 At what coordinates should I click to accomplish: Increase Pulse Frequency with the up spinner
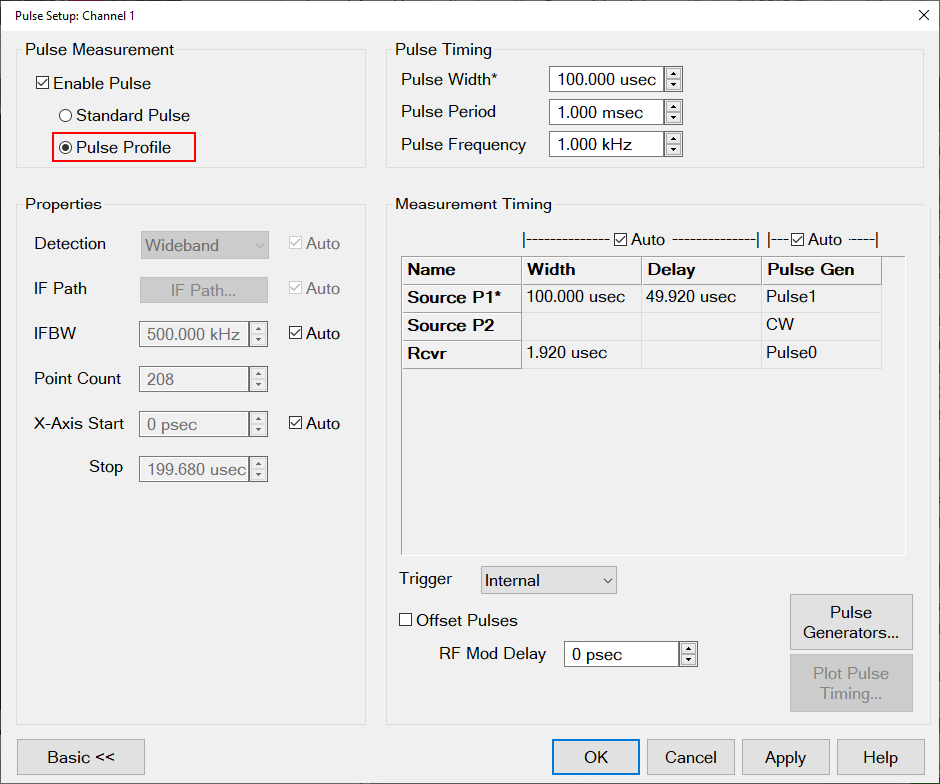[x=674, y=139]
